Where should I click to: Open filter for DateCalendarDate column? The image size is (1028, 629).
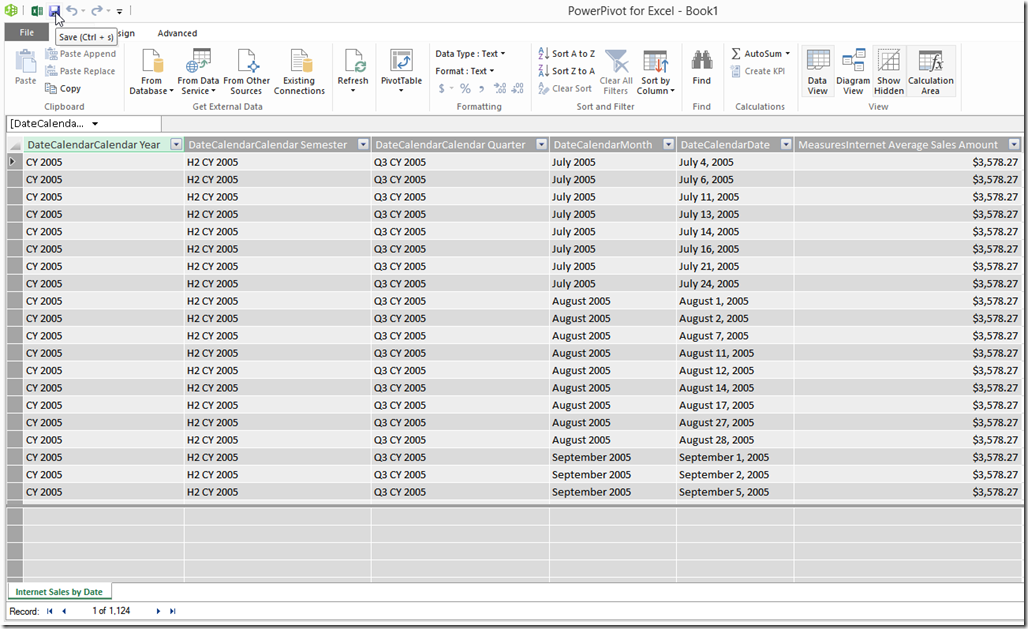point(786,144)
